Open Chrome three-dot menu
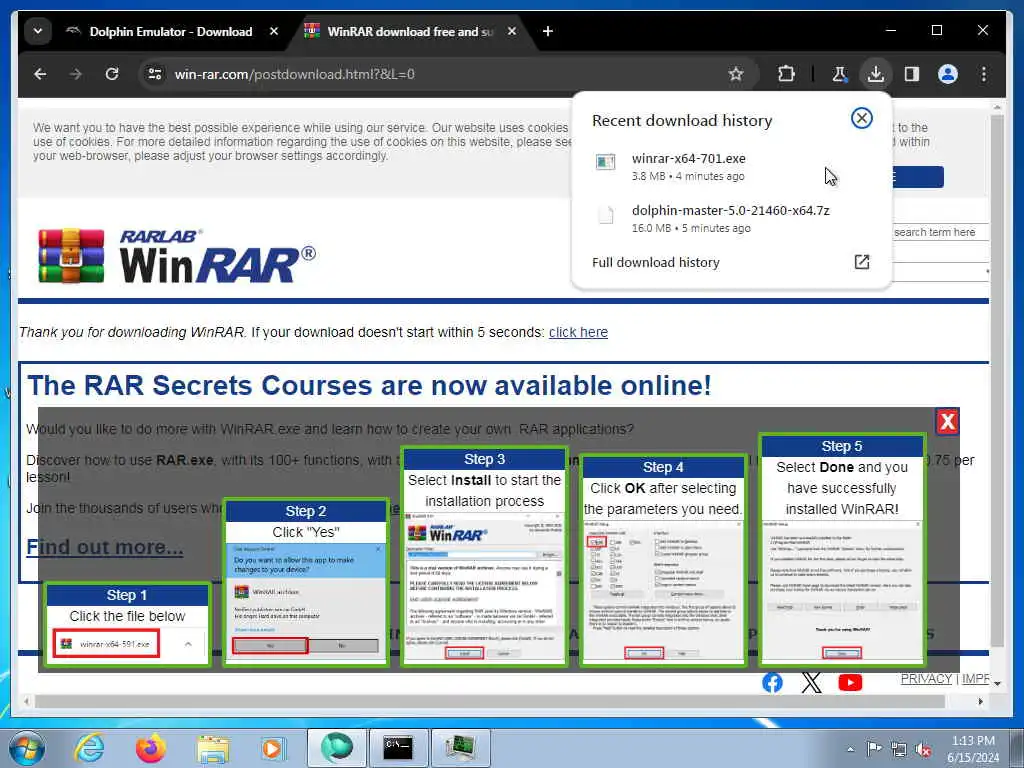 984,74
